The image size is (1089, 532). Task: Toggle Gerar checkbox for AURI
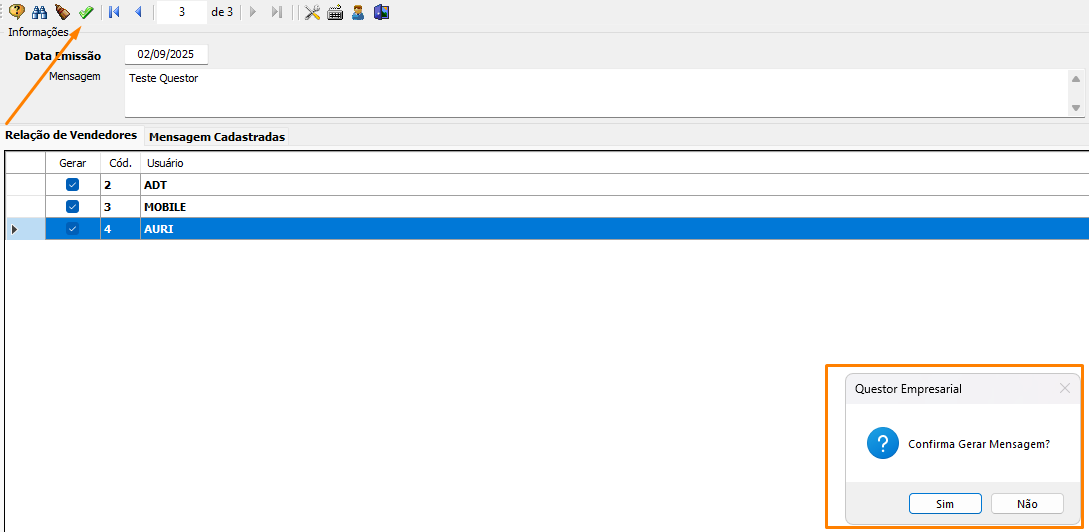pyautogui.click(x=72, y=229)
